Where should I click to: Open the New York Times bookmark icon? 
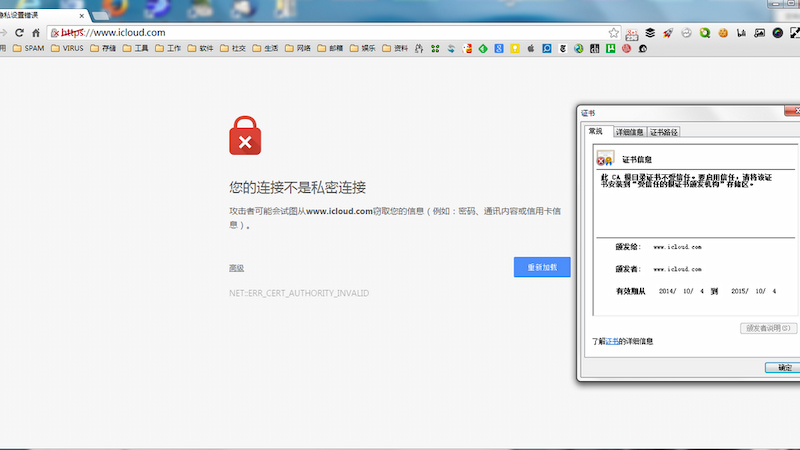point(563,48)
